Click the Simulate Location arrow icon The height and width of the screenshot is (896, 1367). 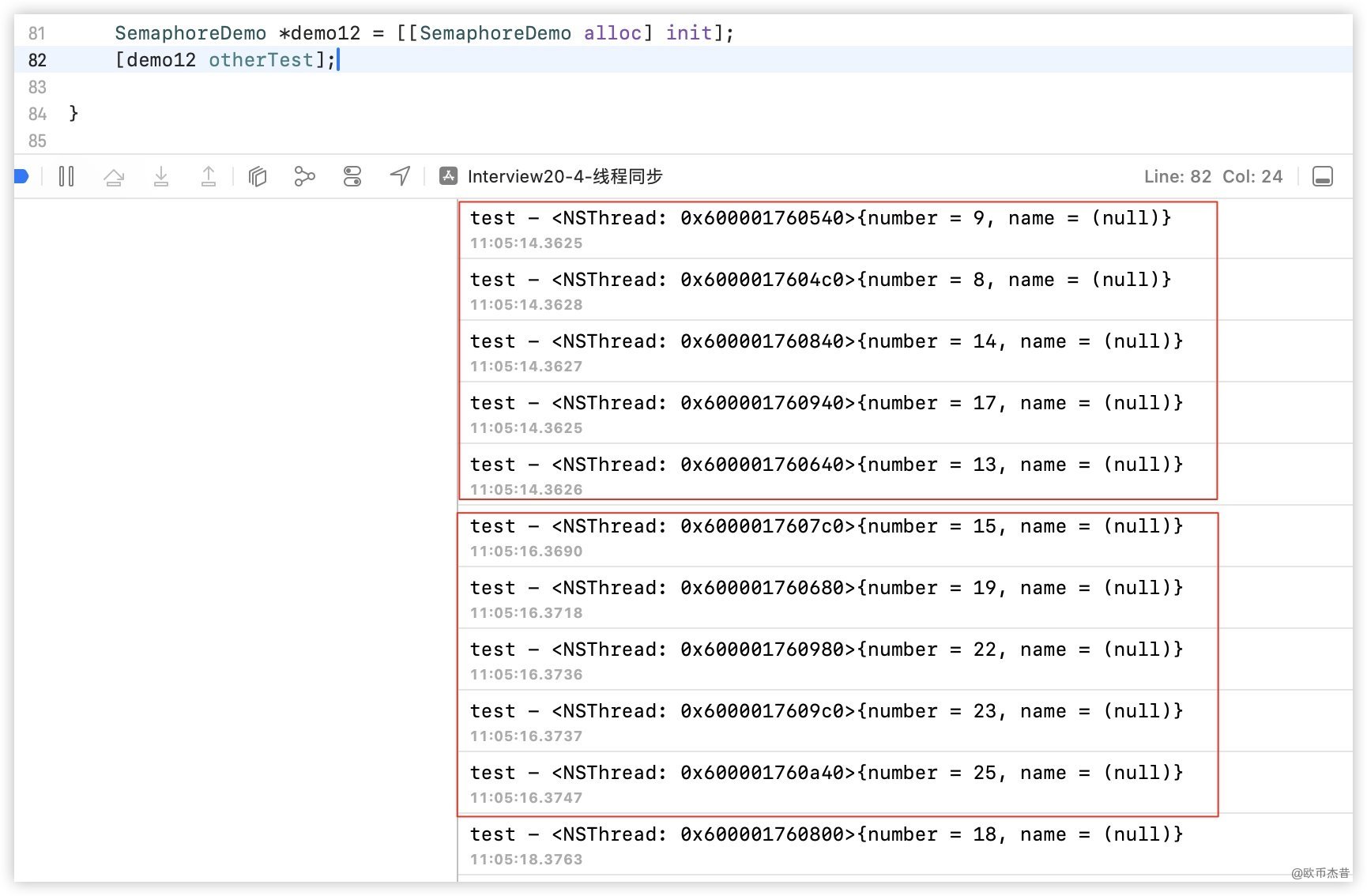pyautogui.click(x=401, y=176)
